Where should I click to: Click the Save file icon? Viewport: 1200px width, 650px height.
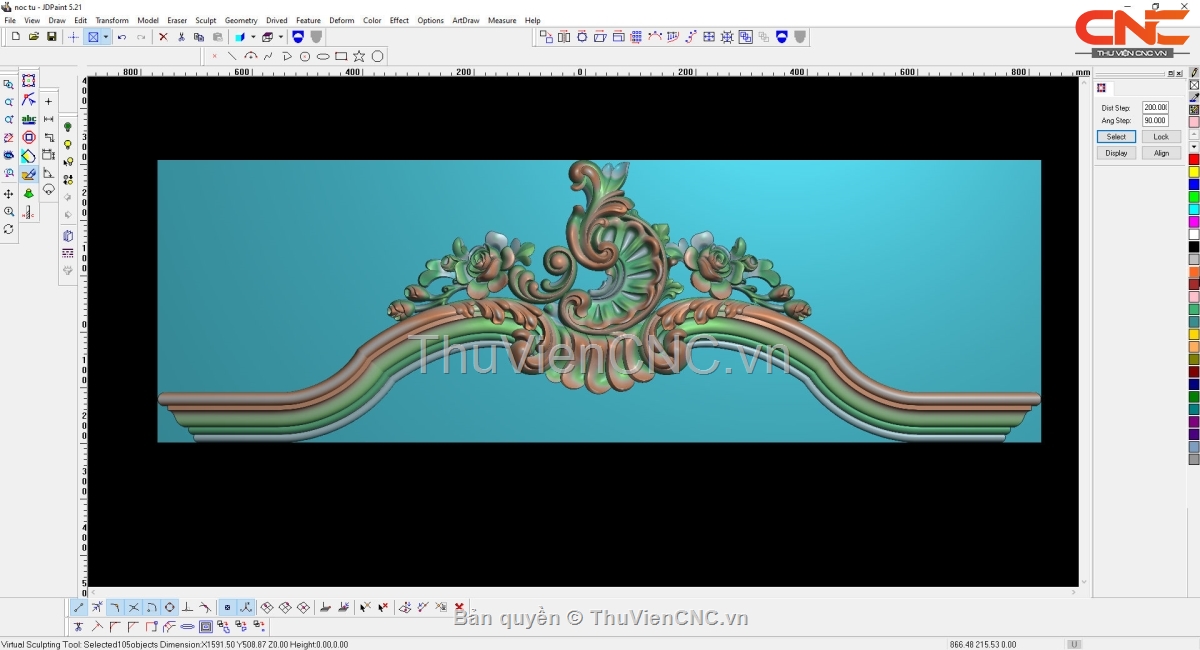coord(52,37)
